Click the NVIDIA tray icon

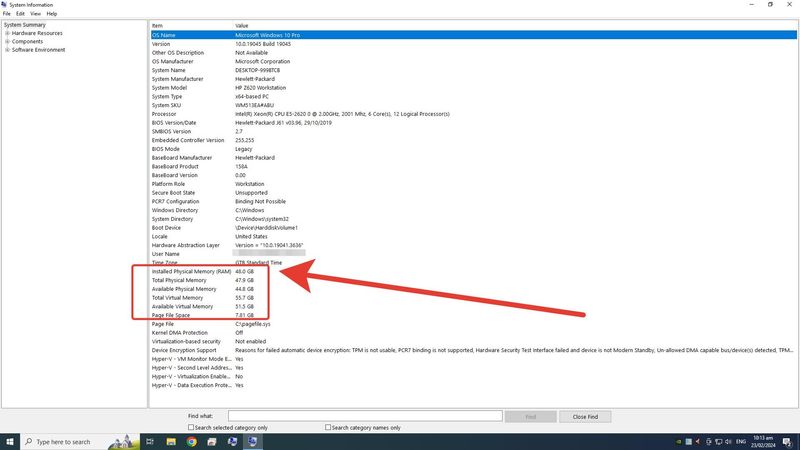tap(679, 442)
